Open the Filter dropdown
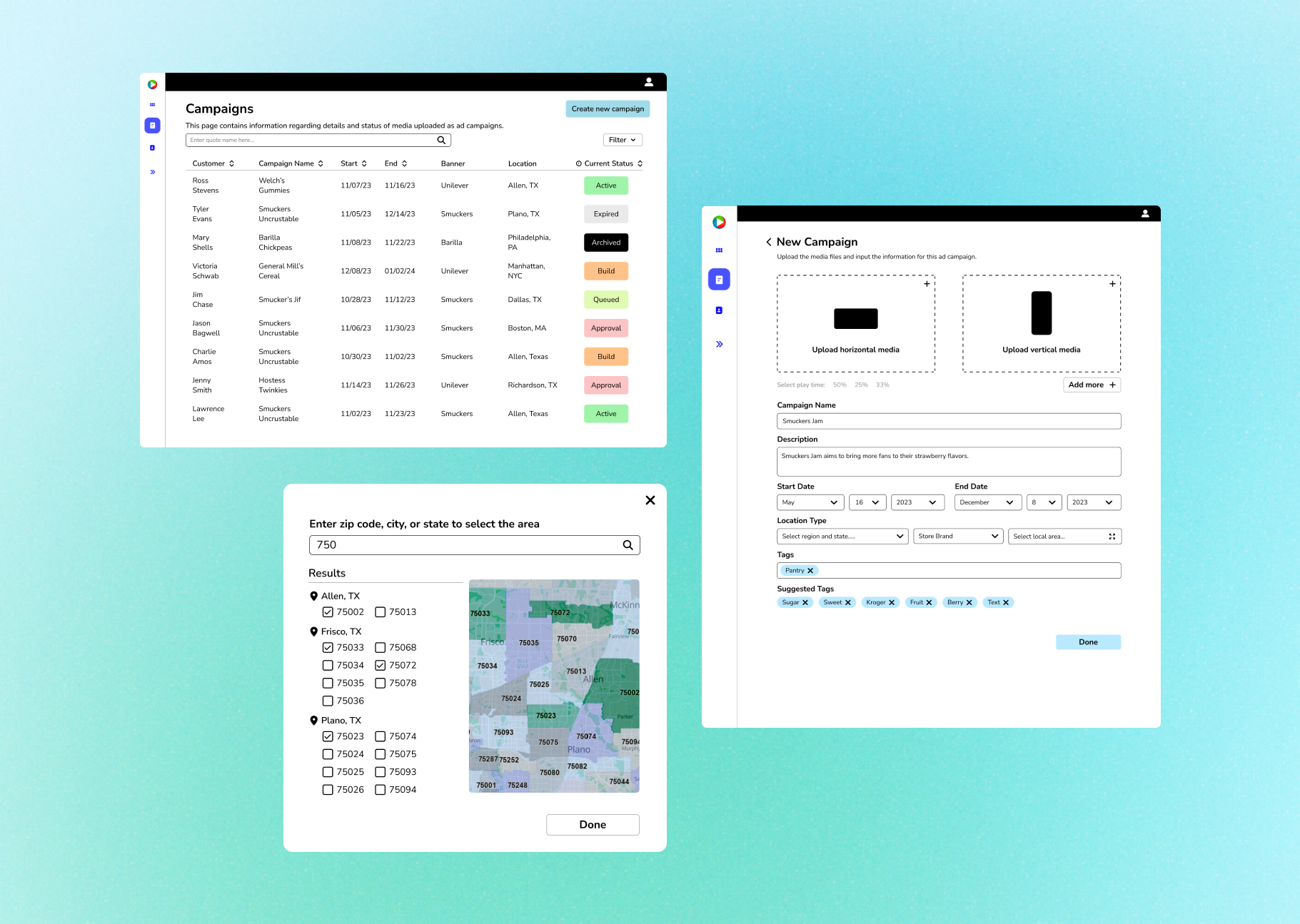Image resolution: width=1300 pixels, height=924 pixels. pos(623,141)
